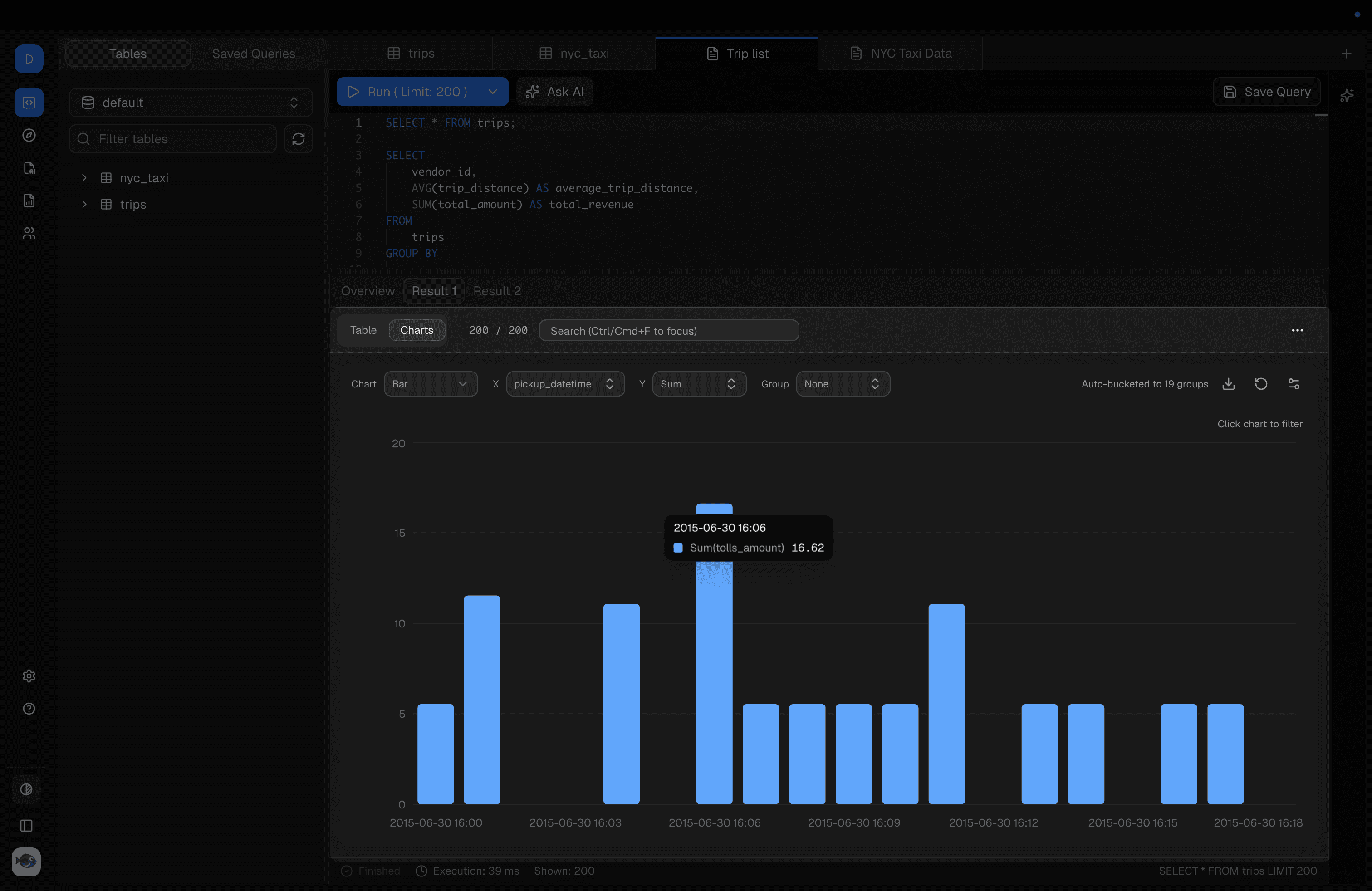1372x891 pixels.
Task: Open the Chart type Bar dropdown
Action: tap(431, 384)
